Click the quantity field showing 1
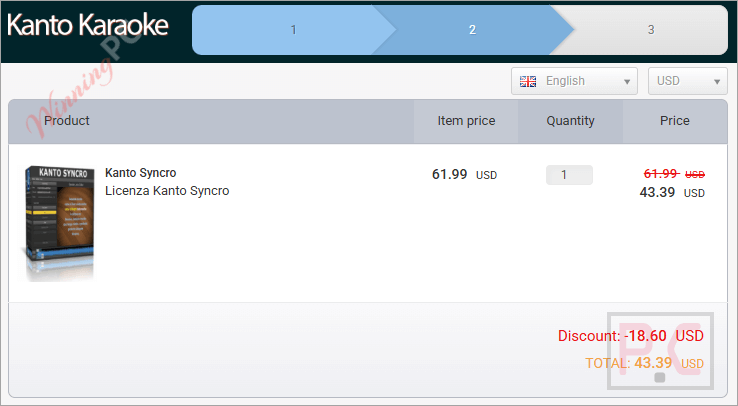Screen dimensions: 738x406 coord(569,175)
